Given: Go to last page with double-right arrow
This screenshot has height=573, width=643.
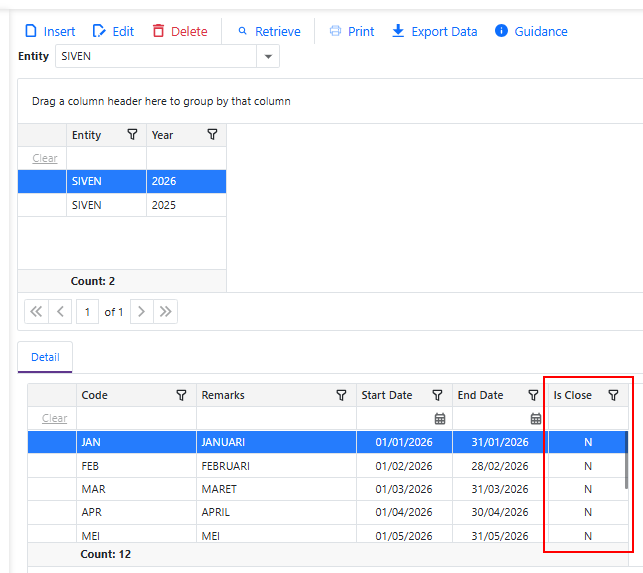Looking at the screenshot, I should [x=165, y=312].
